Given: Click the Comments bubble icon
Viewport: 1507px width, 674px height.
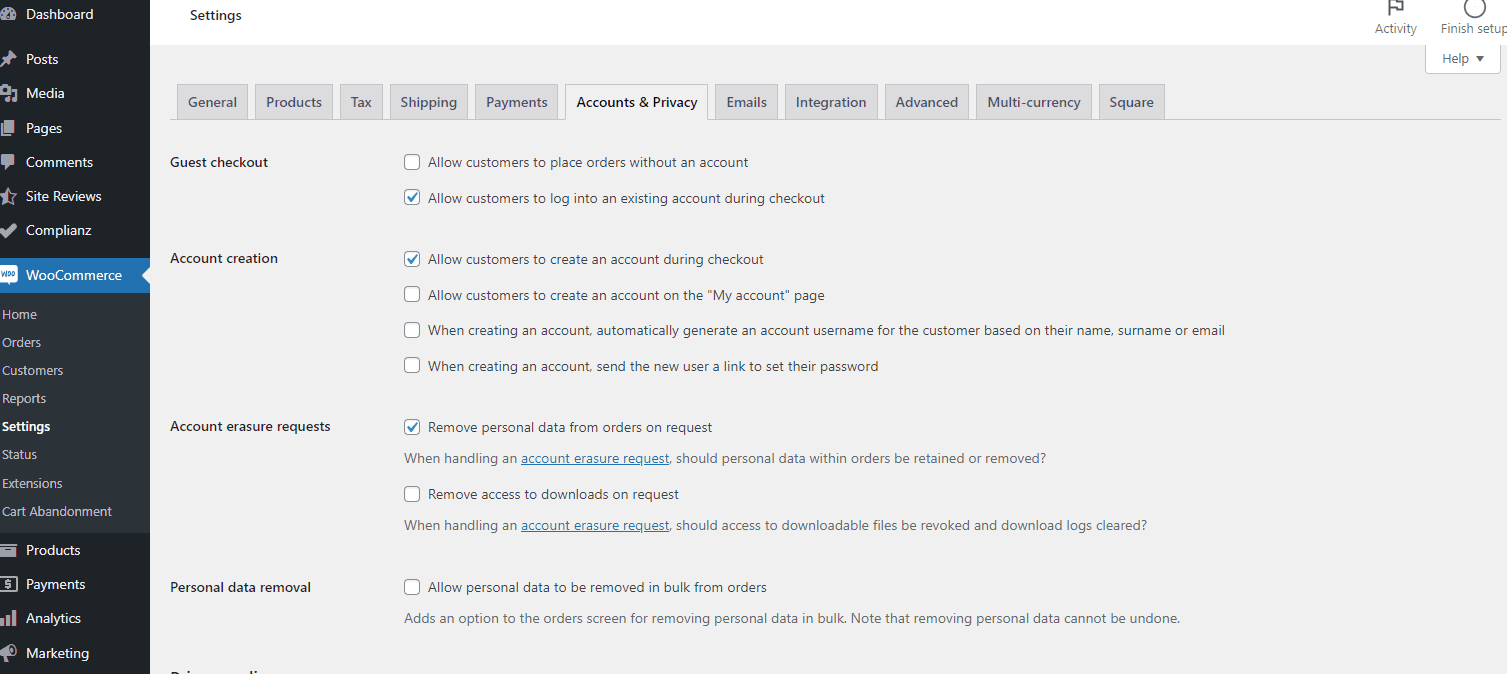Looking at the screenshot, I should coord(9,162).
